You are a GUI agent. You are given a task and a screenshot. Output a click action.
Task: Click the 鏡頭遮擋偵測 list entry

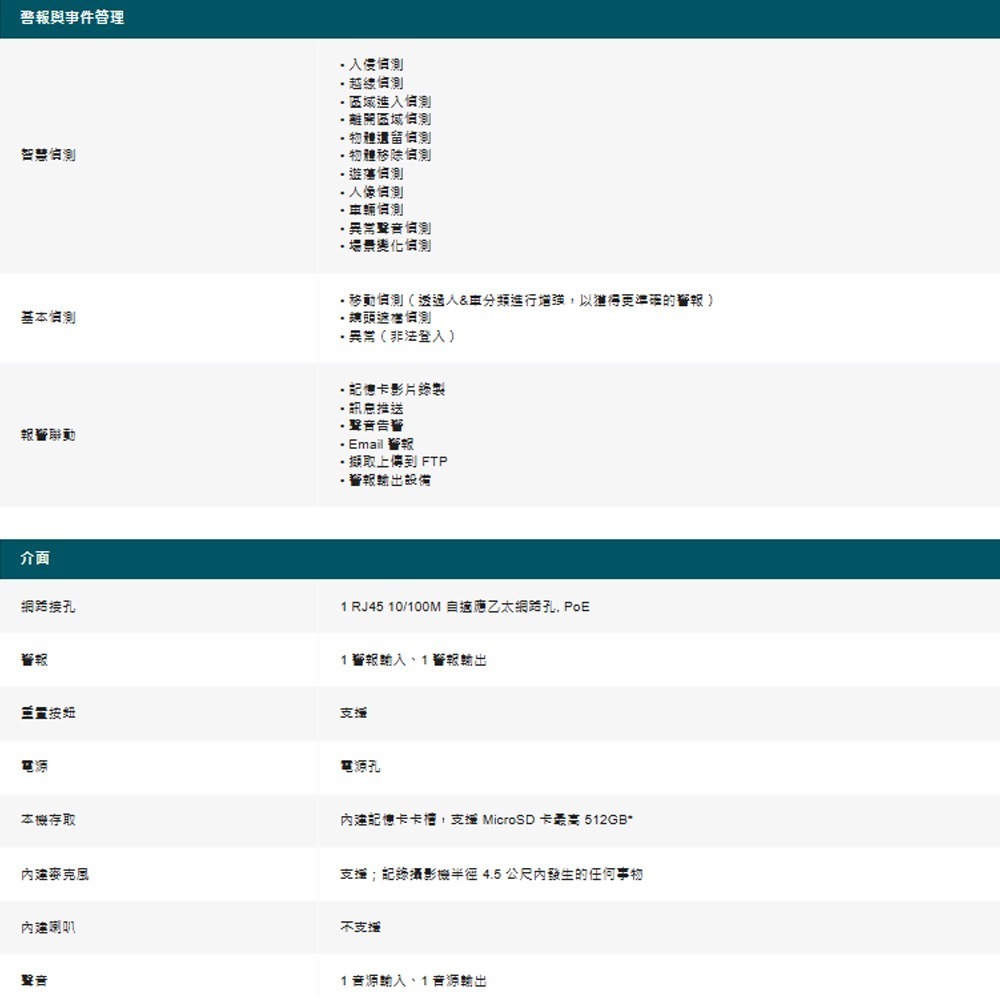390,318
